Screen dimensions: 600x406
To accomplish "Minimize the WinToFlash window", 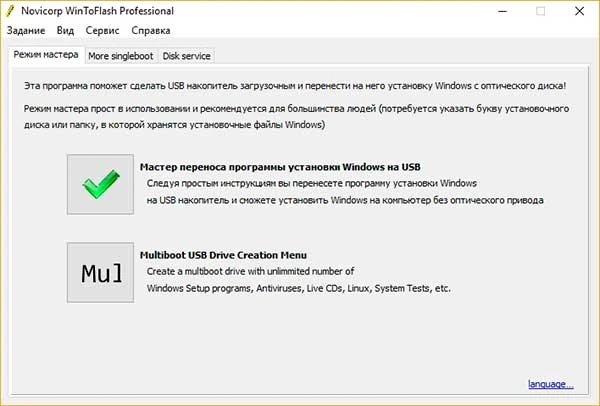I will pos(502,11).
